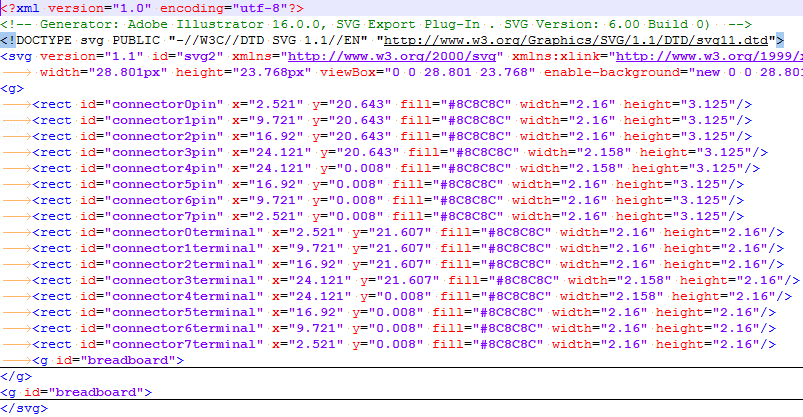The width and height of the screenshot is (803, 417).
Task: Click y="20.643" in the connector1pin row
Action: (x=352, y=120)
